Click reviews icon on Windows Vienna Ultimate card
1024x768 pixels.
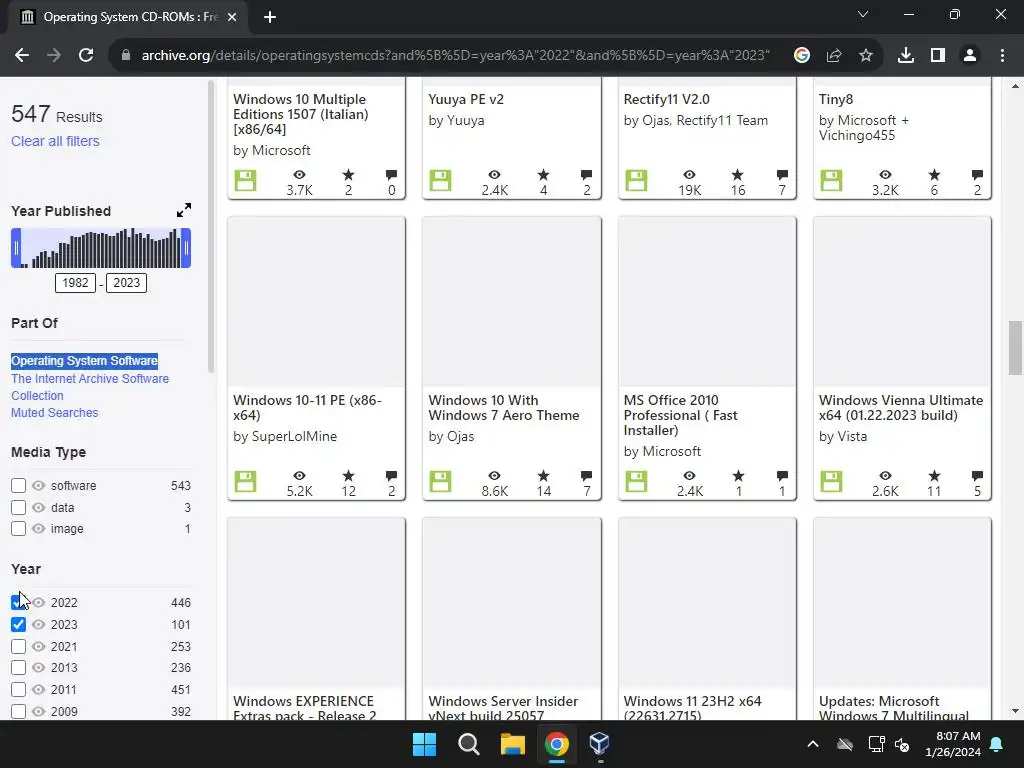[x=977, y=475]
